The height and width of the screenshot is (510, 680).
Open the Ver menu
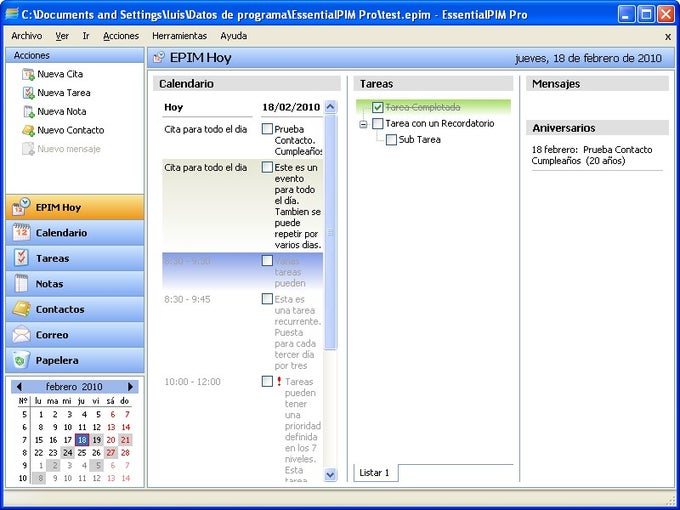(62, 36)
